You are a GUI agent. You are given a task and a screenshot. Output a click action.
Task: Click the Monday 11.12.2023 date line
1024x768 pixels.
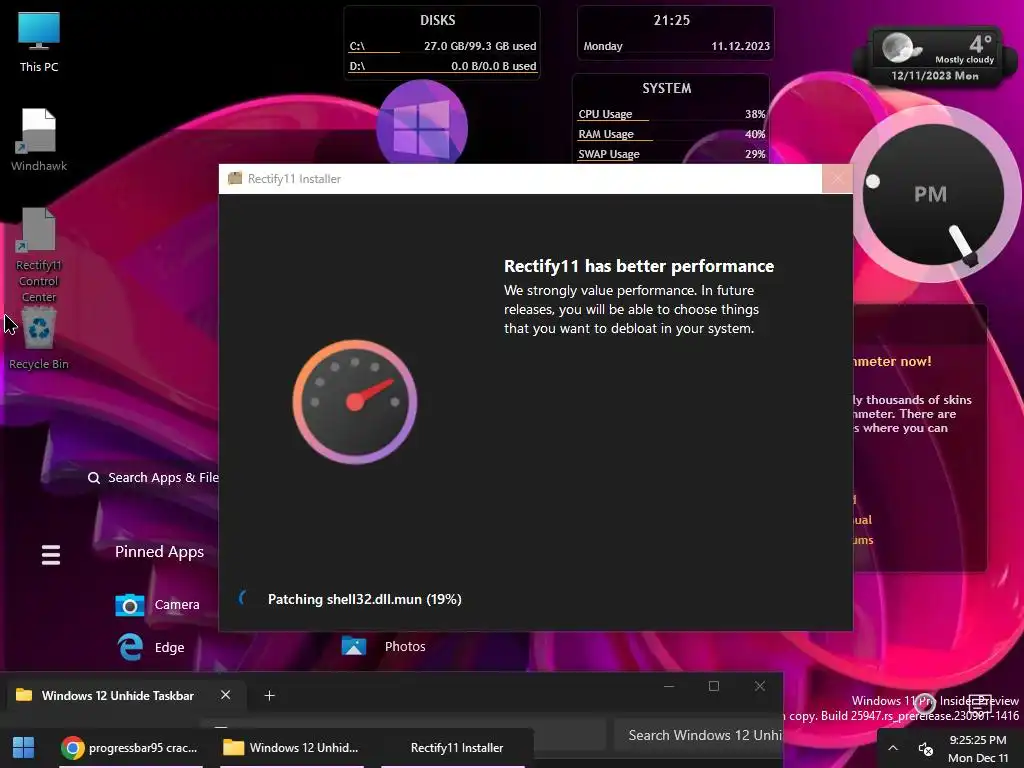pyautogui.click(x=677, y=46)
